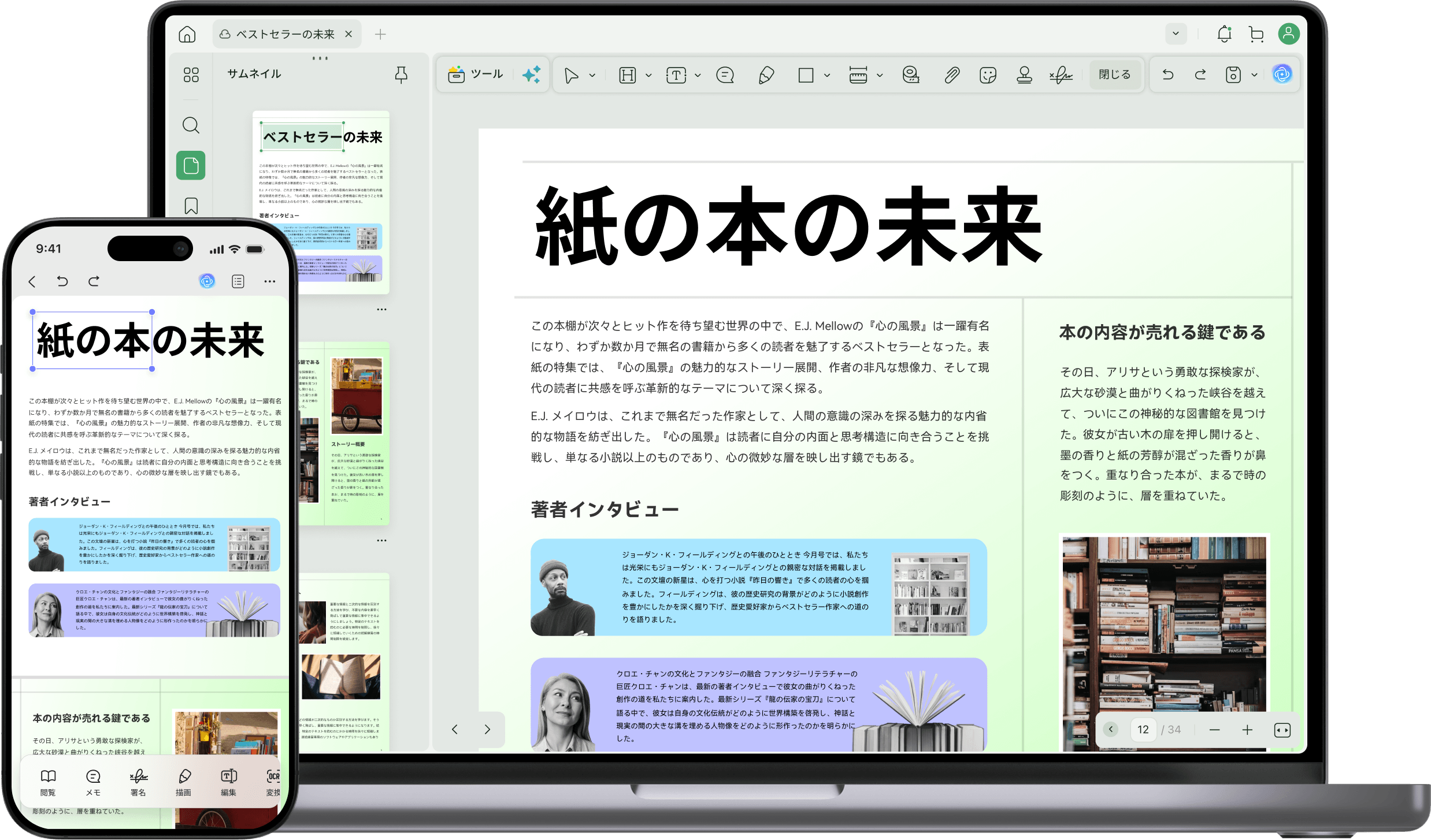Click the 閉じる button
1431x840 pixels.
pyautogui.click(x=1114, y=75)
